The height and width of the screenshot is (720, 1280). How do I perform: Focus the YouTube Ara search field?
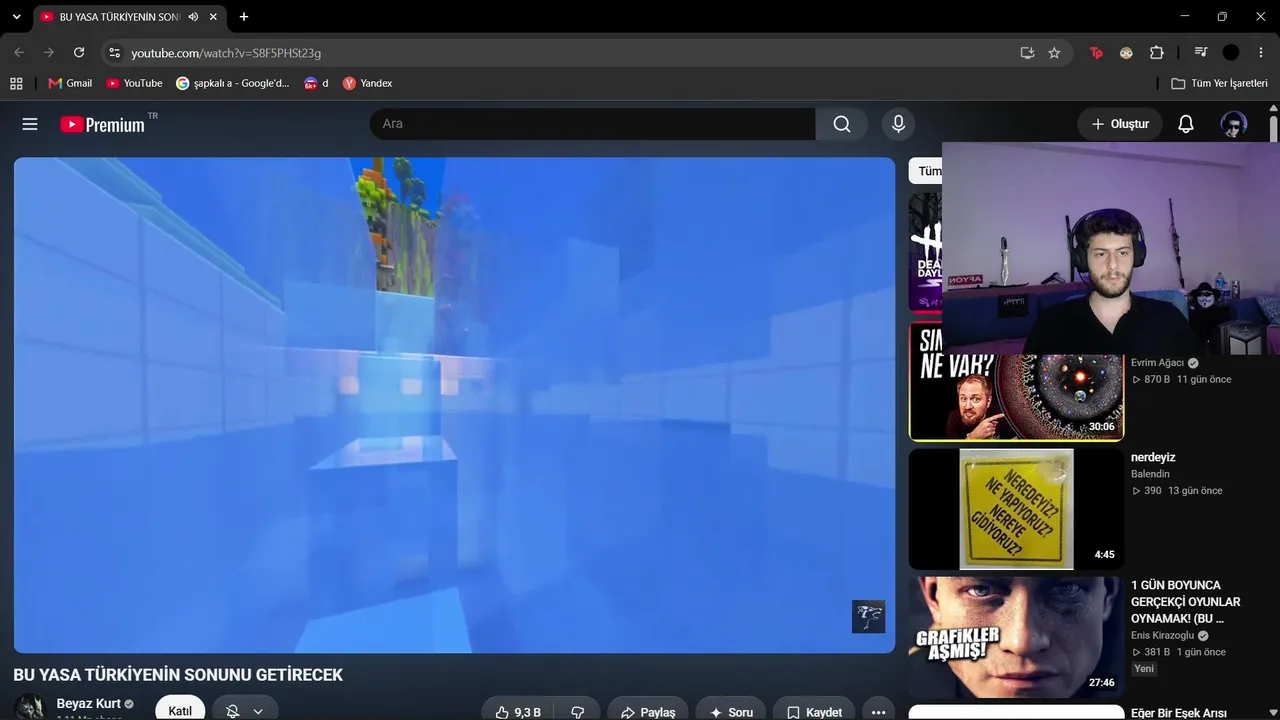pos(593,124)
